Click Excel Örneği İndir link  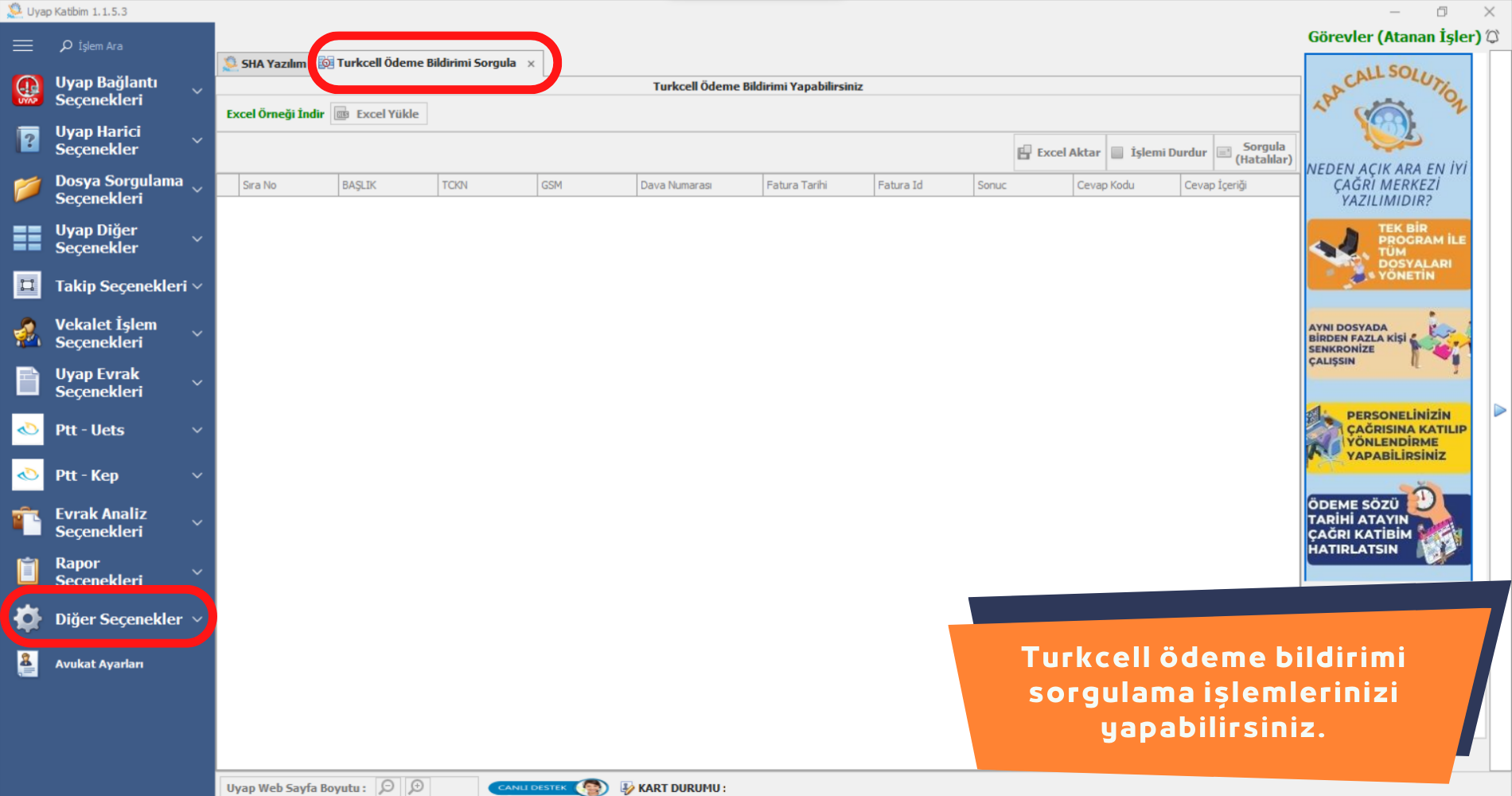[275, 114]
